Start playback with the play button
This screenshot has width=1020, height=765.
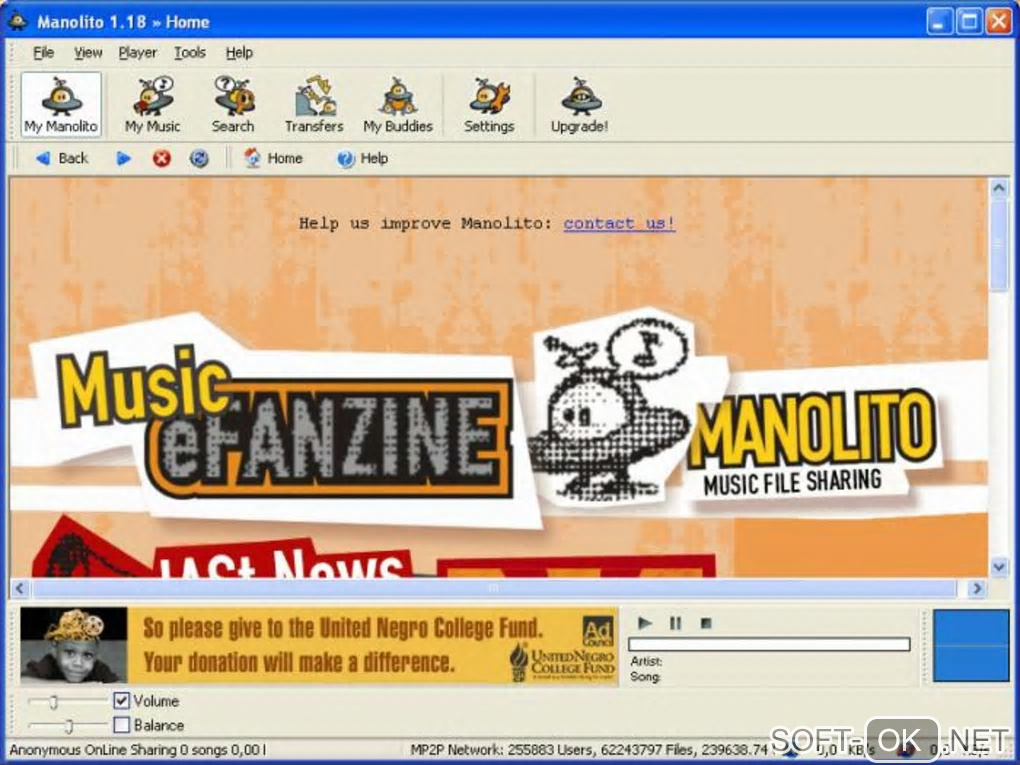tap(645, 623)
